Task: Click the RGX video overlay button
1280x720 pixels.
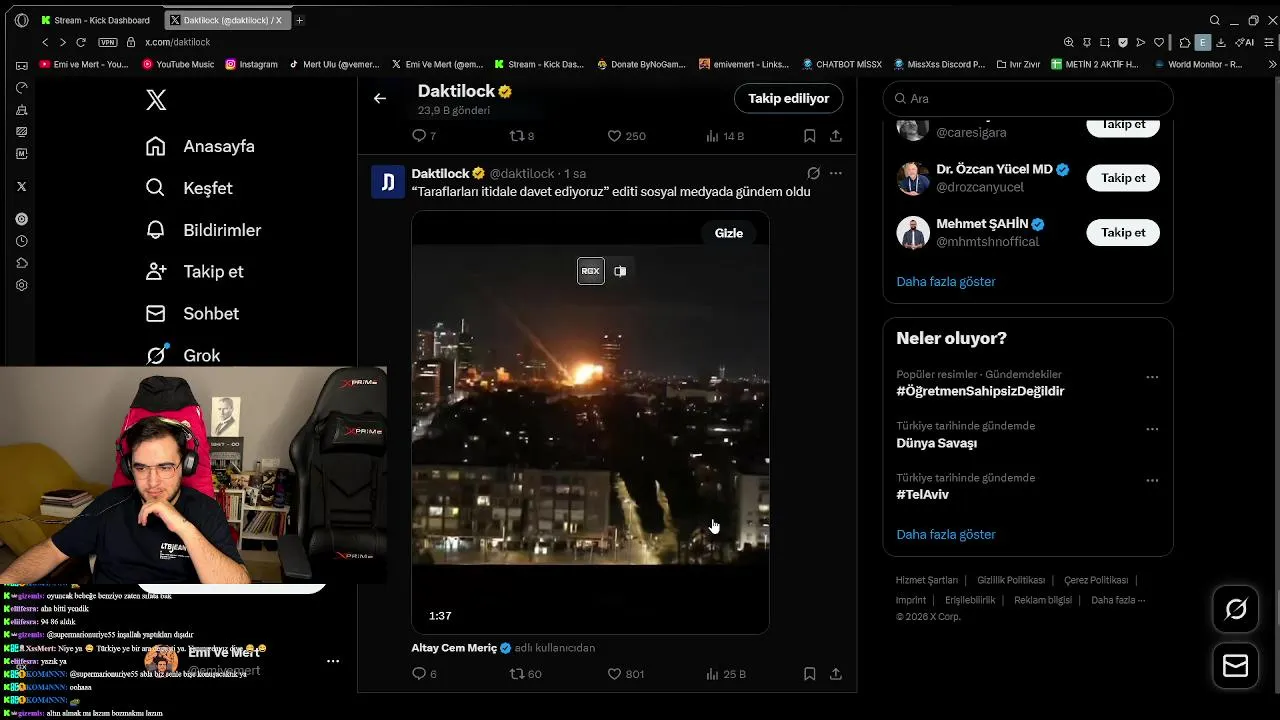Action: click(591, 271)
